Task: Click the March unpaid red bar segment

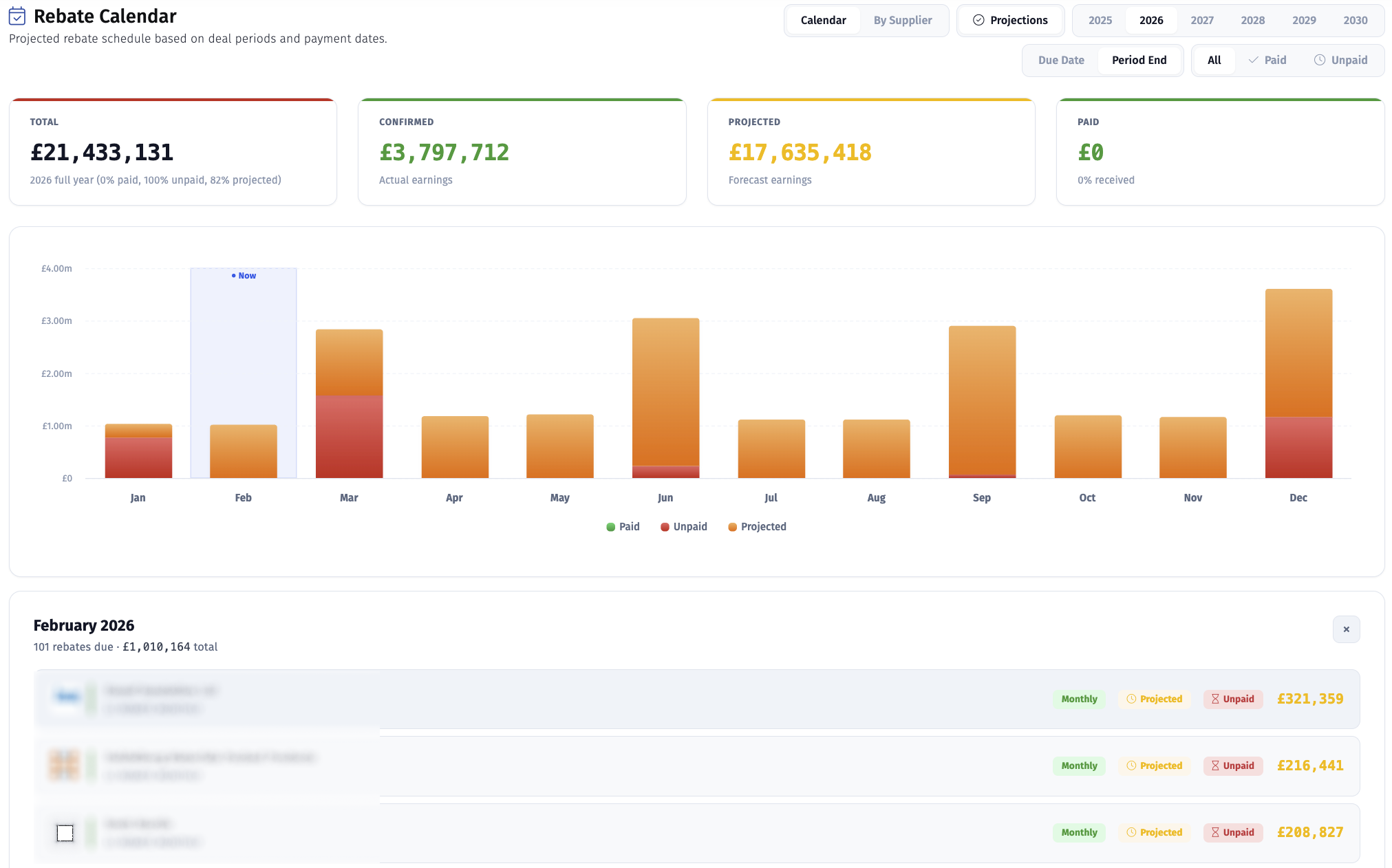Action: (x=349, y=437)
